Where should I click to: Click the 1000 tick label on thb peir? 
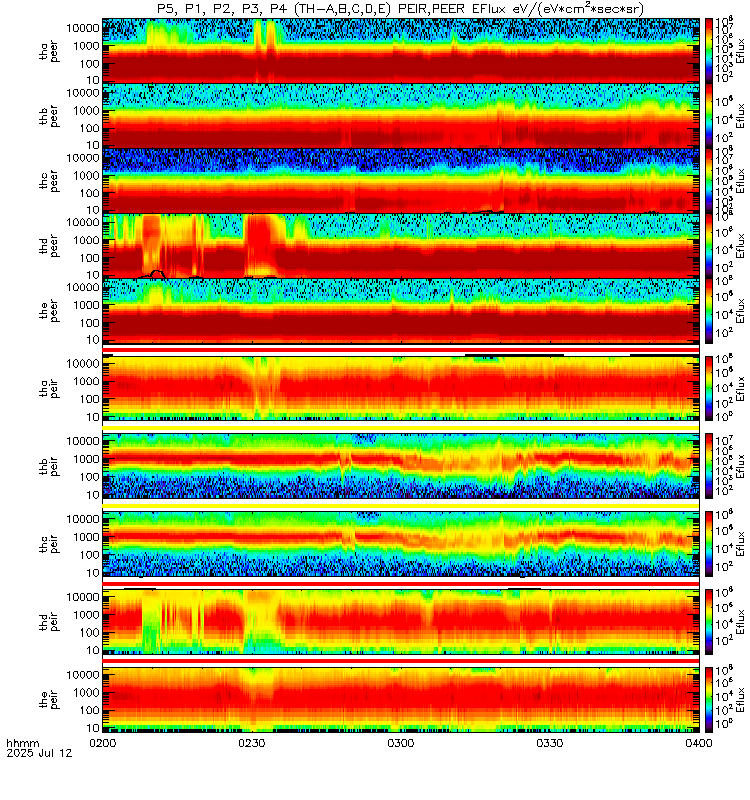pos(86,459)
